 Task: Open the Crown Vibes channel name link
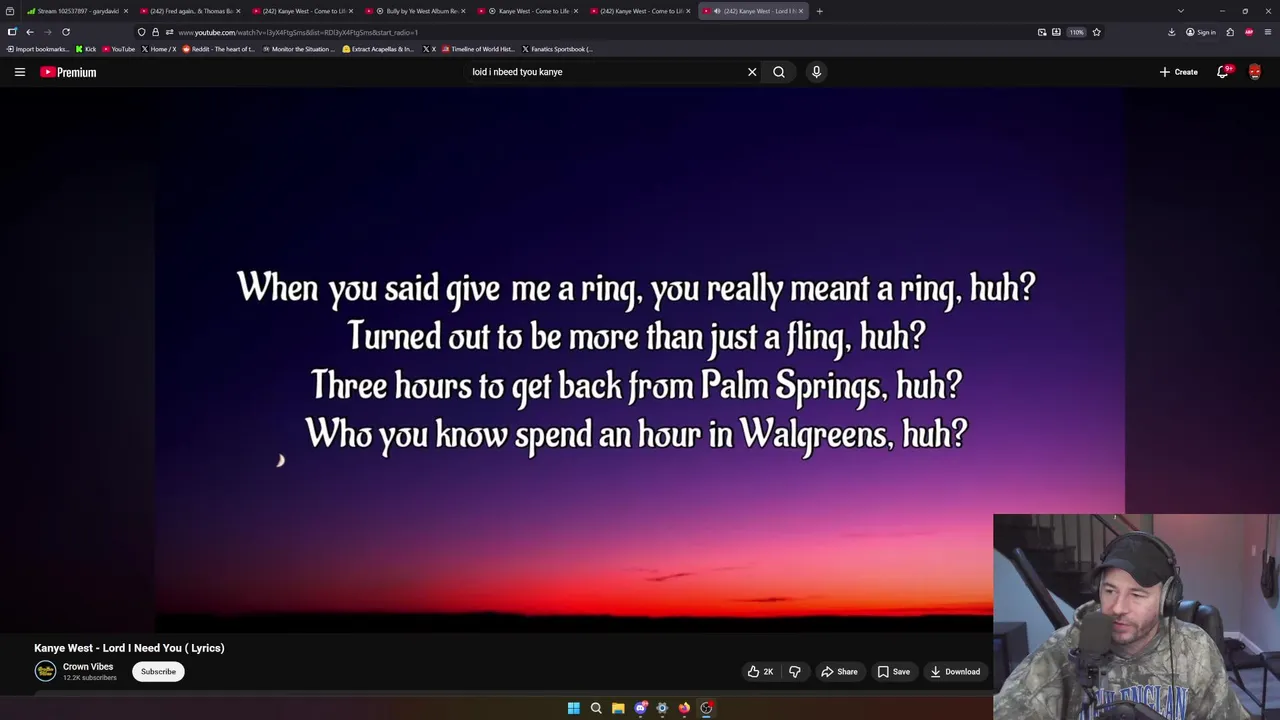coord(88,667)
